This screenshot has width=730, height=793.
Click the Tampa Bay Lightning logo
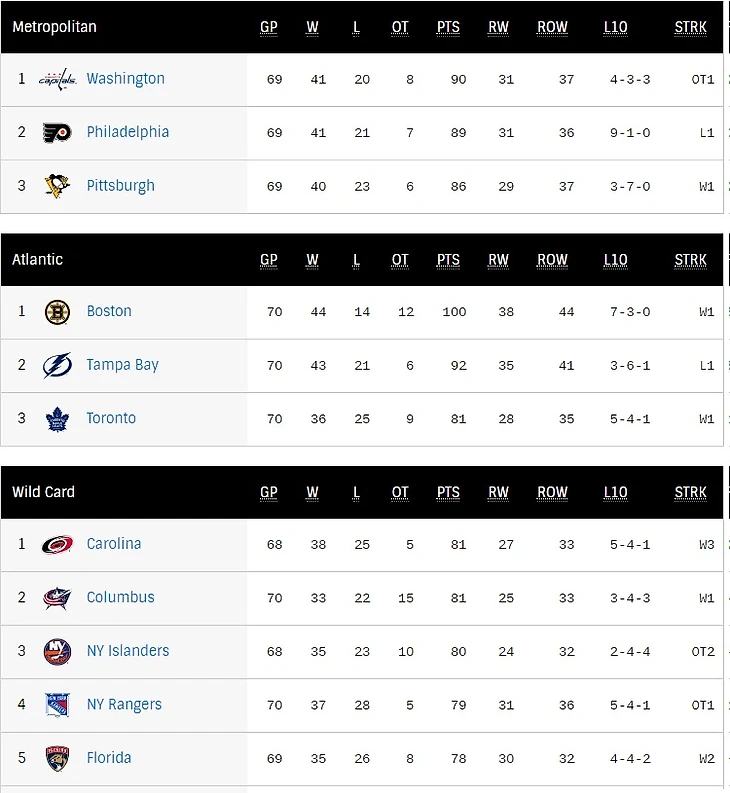pos(57,365)
